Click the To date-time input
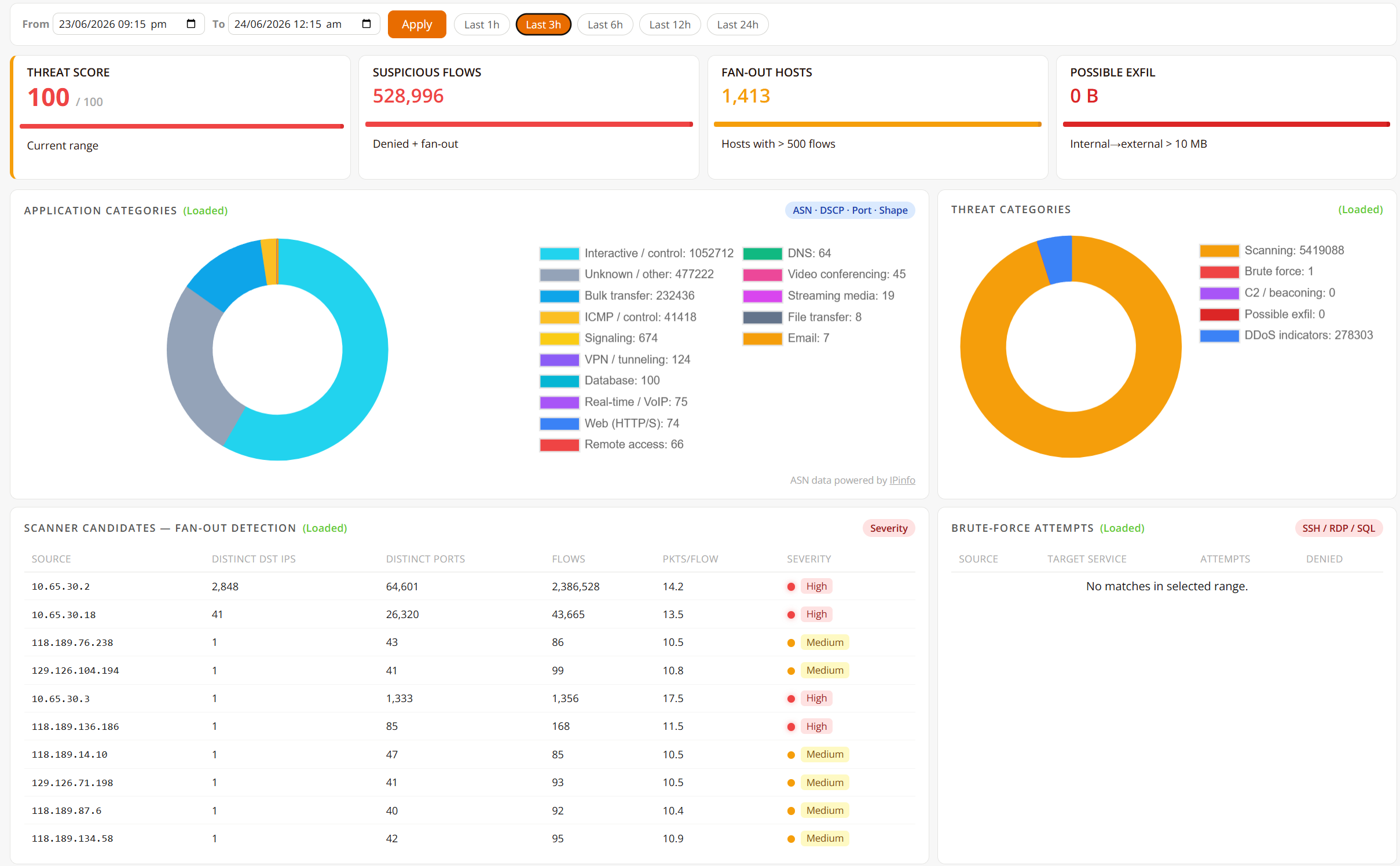The width and height of the screenshot is (1400, 866). [x=304, y=24]
